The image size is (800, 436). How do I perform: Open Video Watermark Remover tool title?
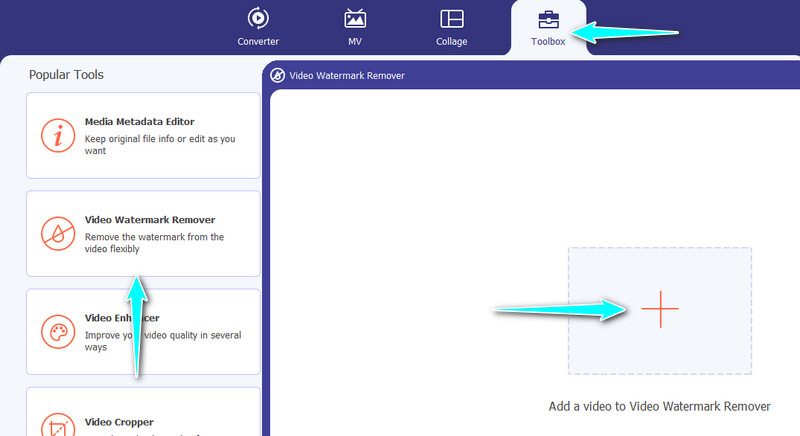coord(149,220)
